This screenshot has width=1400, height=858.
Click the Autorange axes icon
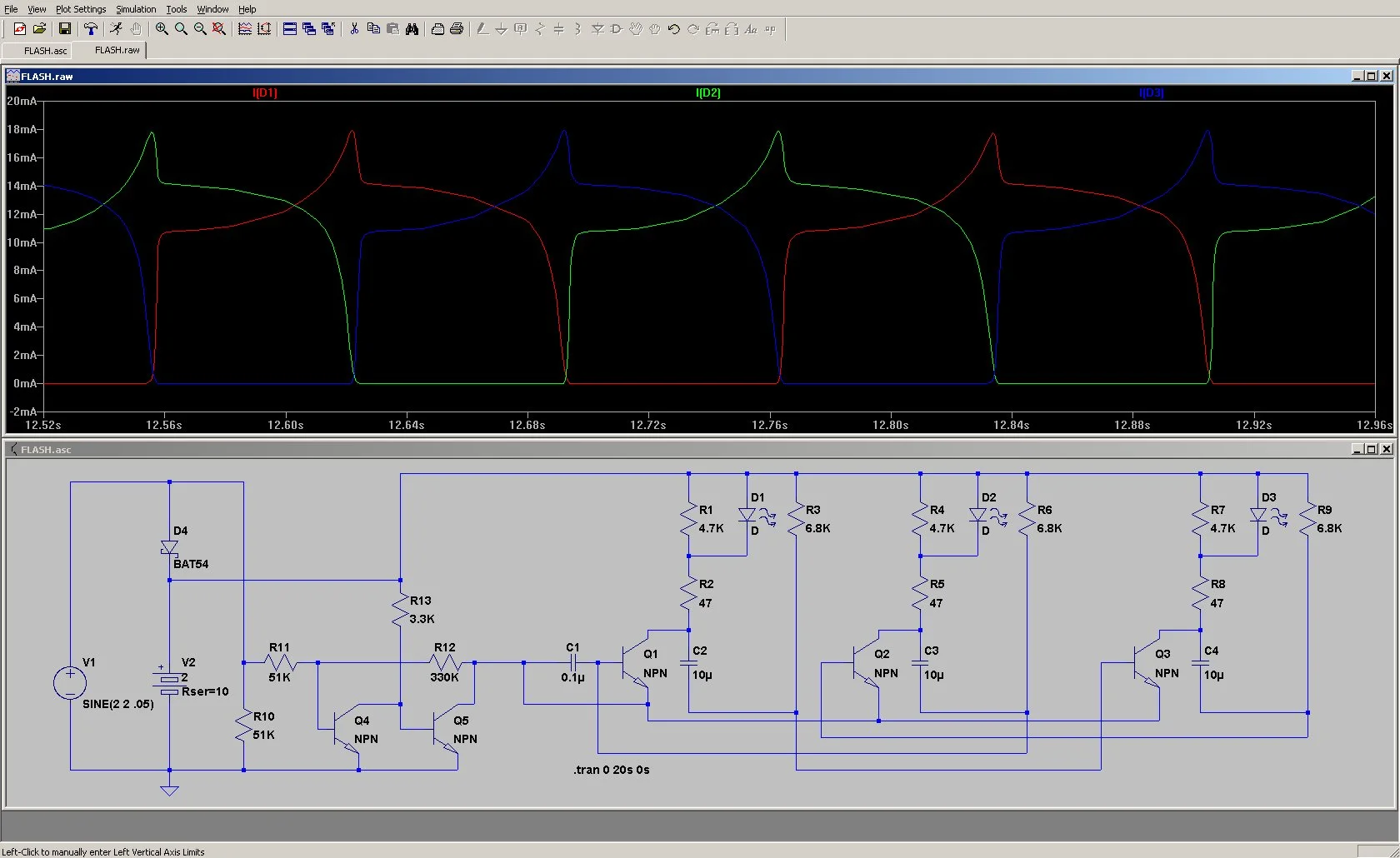264,29
